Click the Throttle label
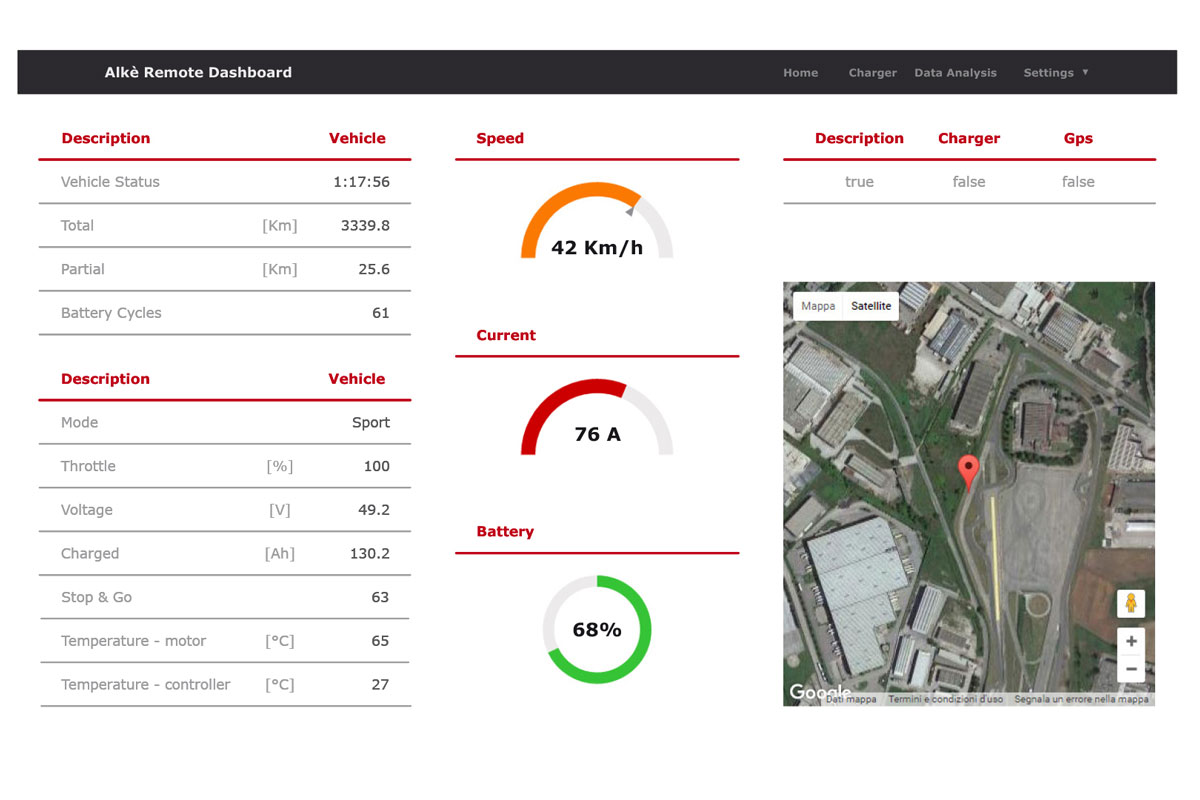 click(x=88, y=467)
